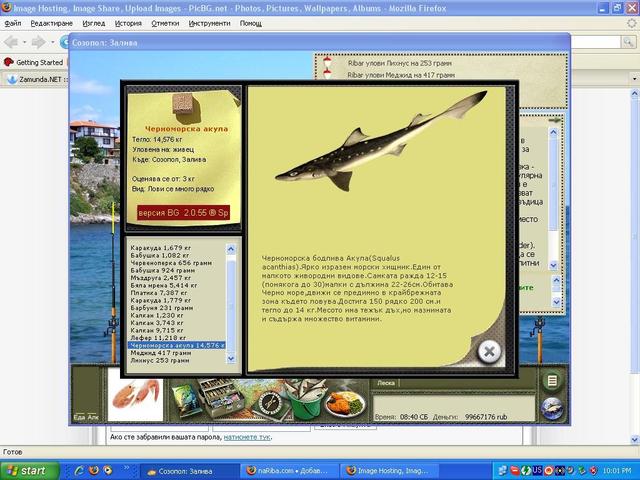
Task: Close the shark info panel with the X
Action: coord(489,351)
